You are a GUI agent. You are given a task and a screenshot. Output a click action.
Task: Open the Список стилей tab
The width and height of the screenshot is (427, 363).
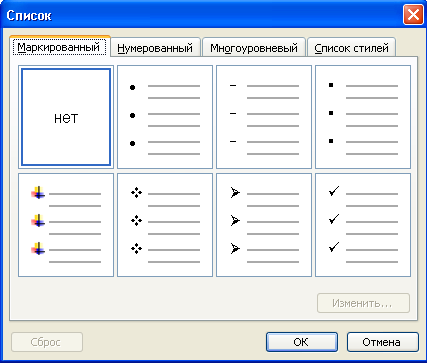tap(351, 48)
